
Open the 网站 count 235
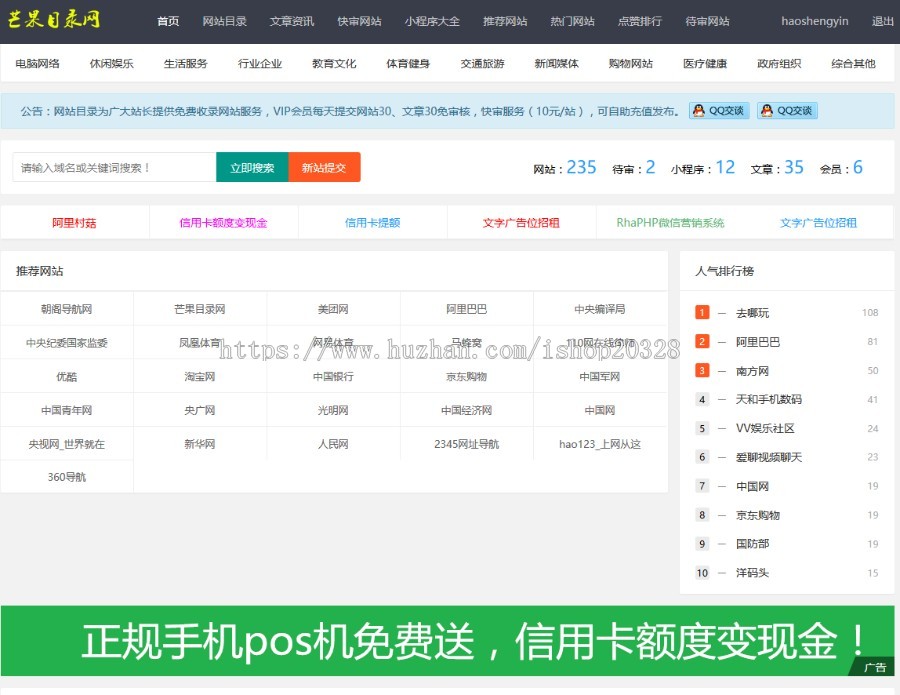point(581,167)
